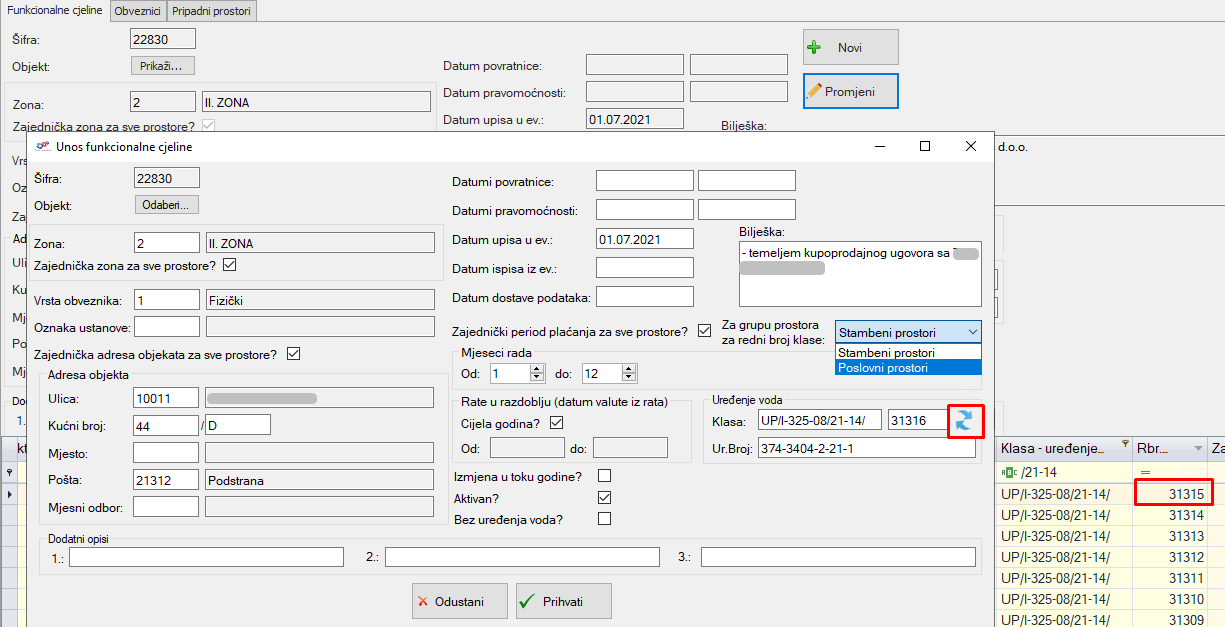Image resolution: width=1225 pixels, height=627 pixels.
Task: Click the green plus Novi button
Action: (850, 47)
